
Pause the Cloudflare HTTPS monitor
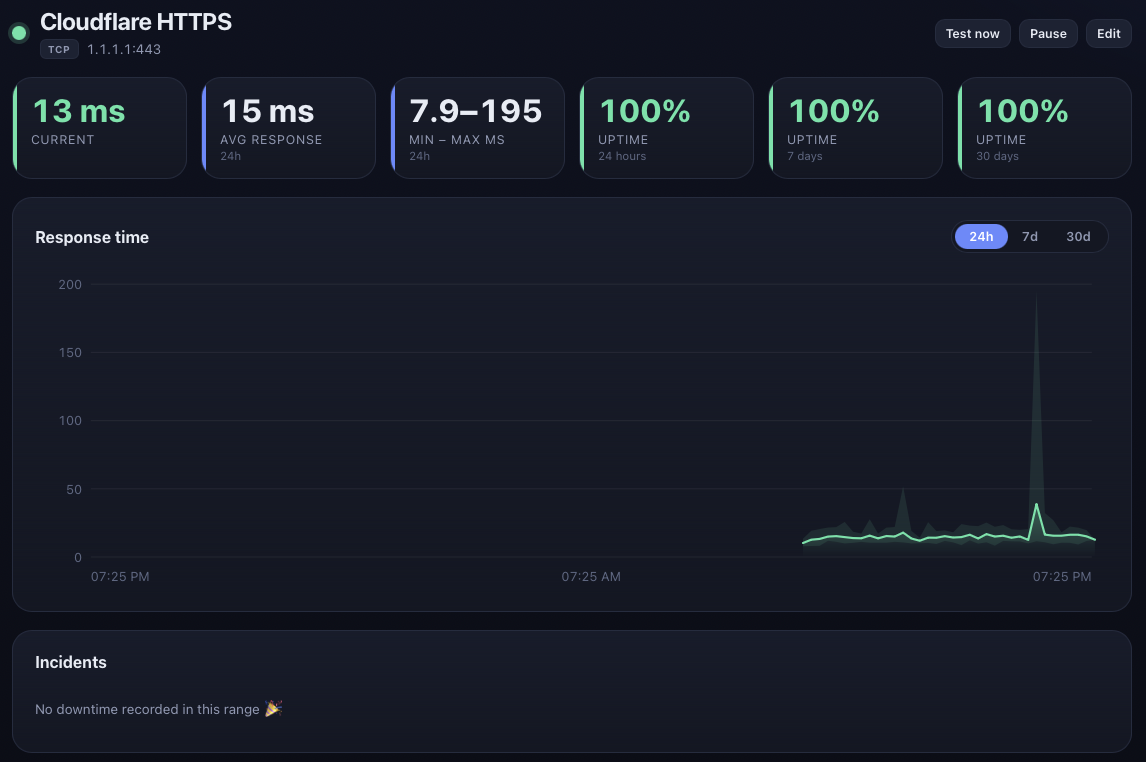[x=1048, y=34]
